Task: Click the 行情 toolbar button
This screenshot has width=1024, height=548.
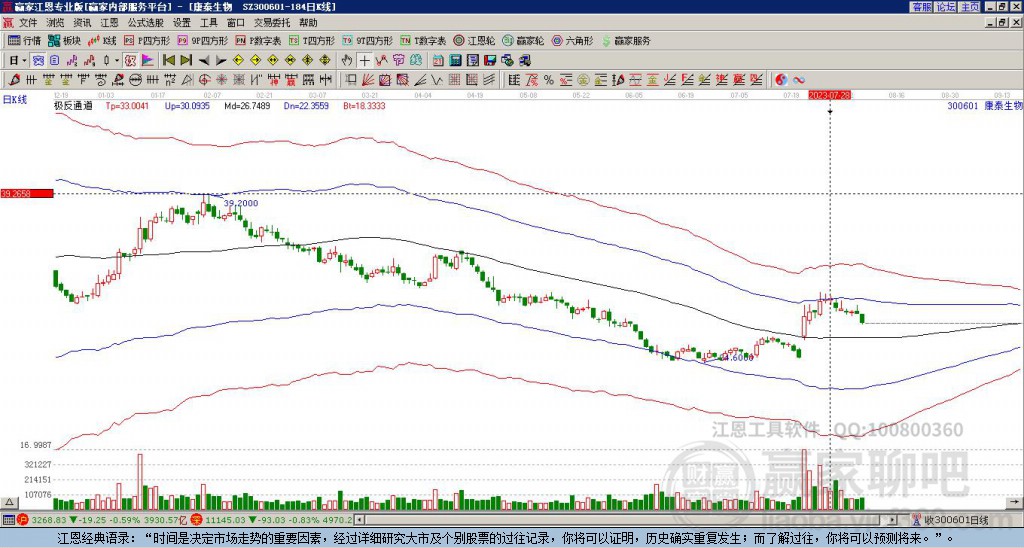Action: point(25,40)
